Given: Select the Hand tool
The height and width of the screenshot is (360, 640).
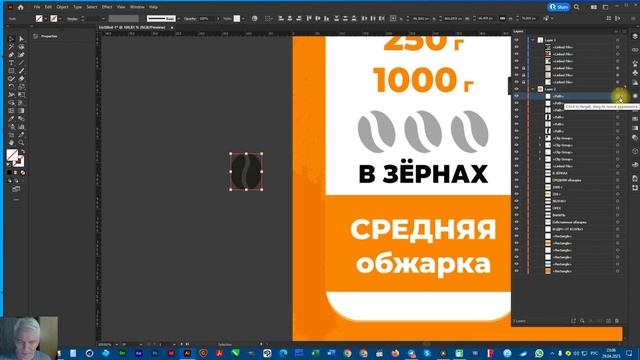Looking at the screenshot, I should point(11,142).
